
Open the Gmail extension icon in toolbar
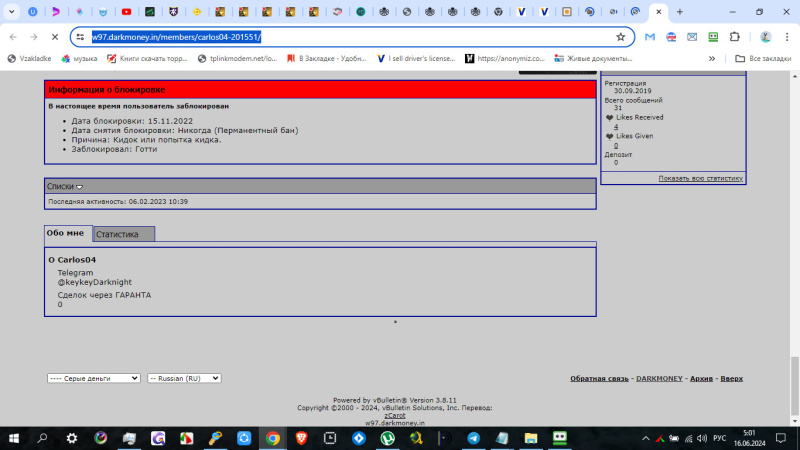[649, 37]
